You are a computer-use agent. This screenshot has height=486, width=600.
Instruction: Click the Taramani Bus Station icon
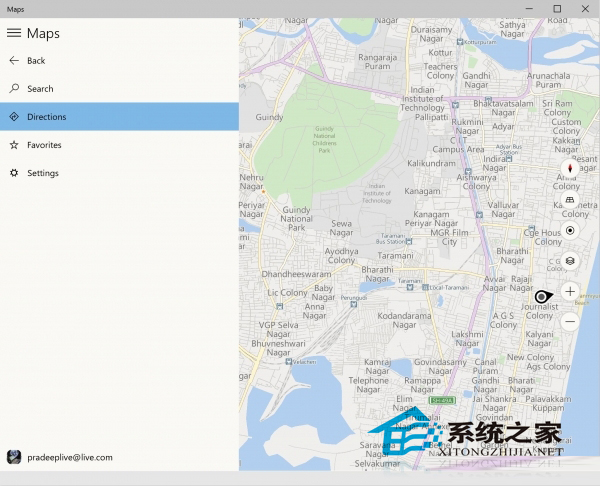click(x=409, y=241)
